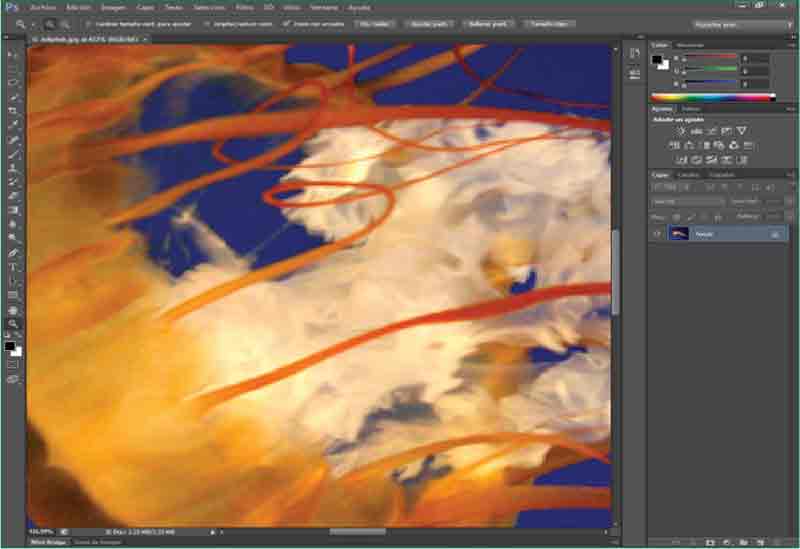Click the zoom out magnifier in options bar
800x549 pixels.
[65, 23]
